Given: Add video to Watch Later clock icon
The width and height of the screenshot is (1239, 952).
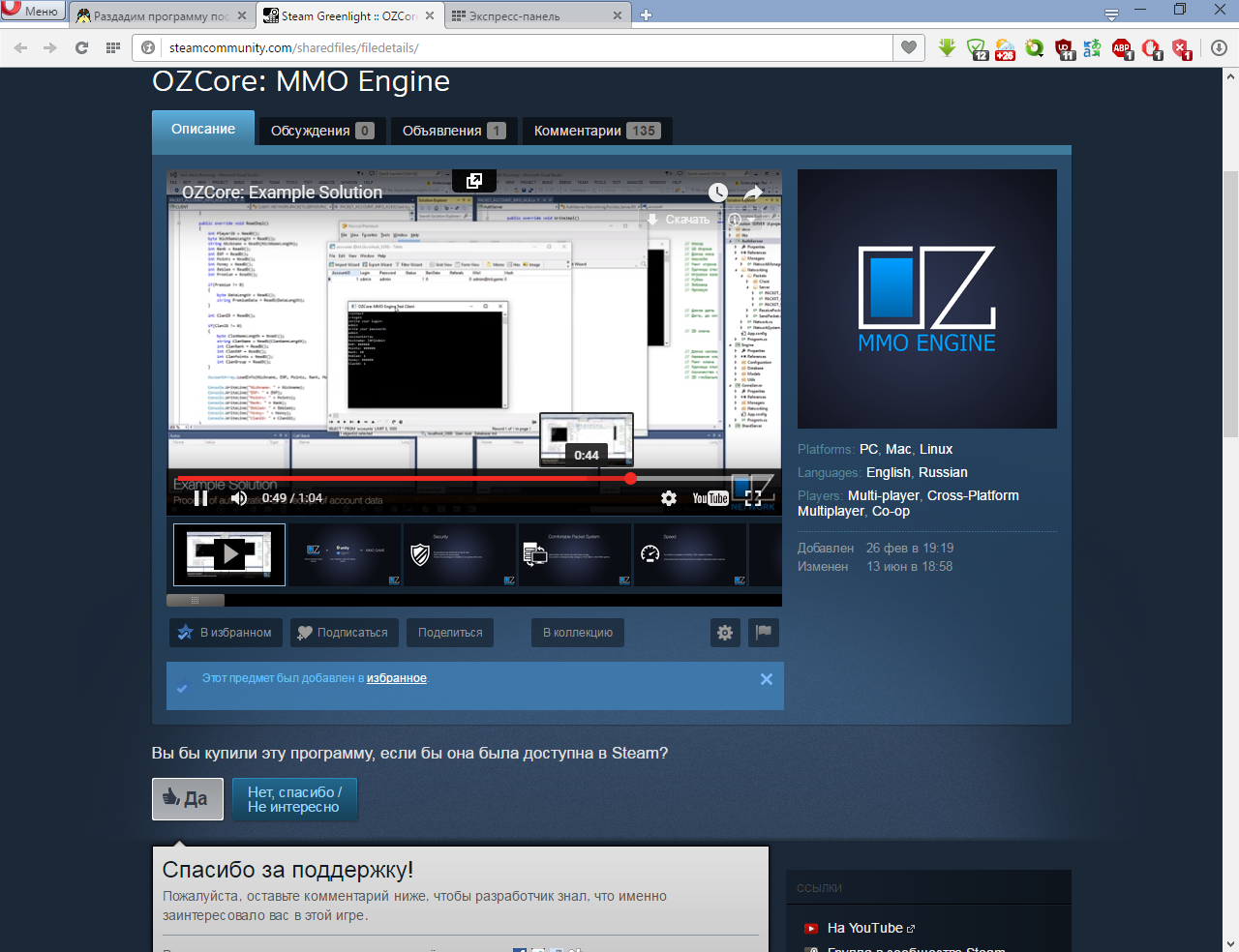Looking at the screenshot, I should [x=717, y=193].
